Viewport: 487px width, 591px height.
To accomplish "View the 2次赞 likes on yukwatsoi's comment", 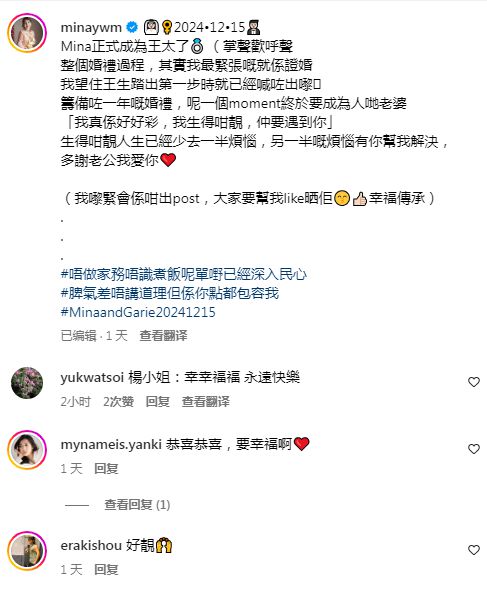I will pos(118,401).
